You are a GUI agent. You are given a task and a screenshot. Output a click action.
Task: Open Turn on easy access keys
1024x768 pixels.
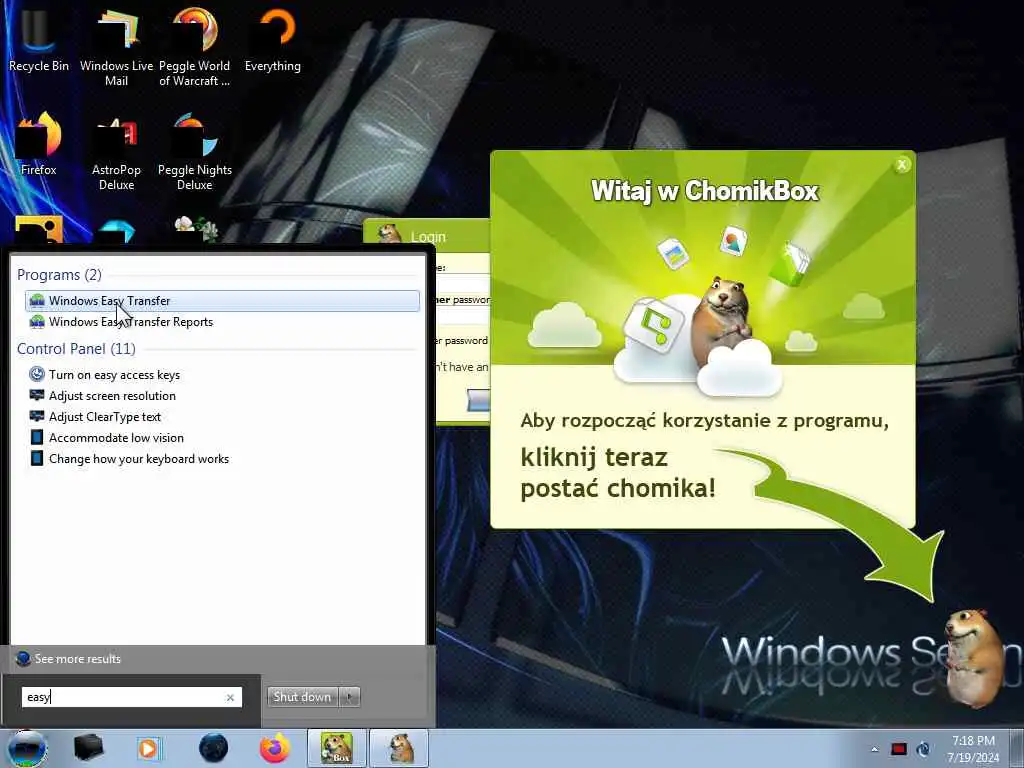pyautogui.click(x=222, y=375)
